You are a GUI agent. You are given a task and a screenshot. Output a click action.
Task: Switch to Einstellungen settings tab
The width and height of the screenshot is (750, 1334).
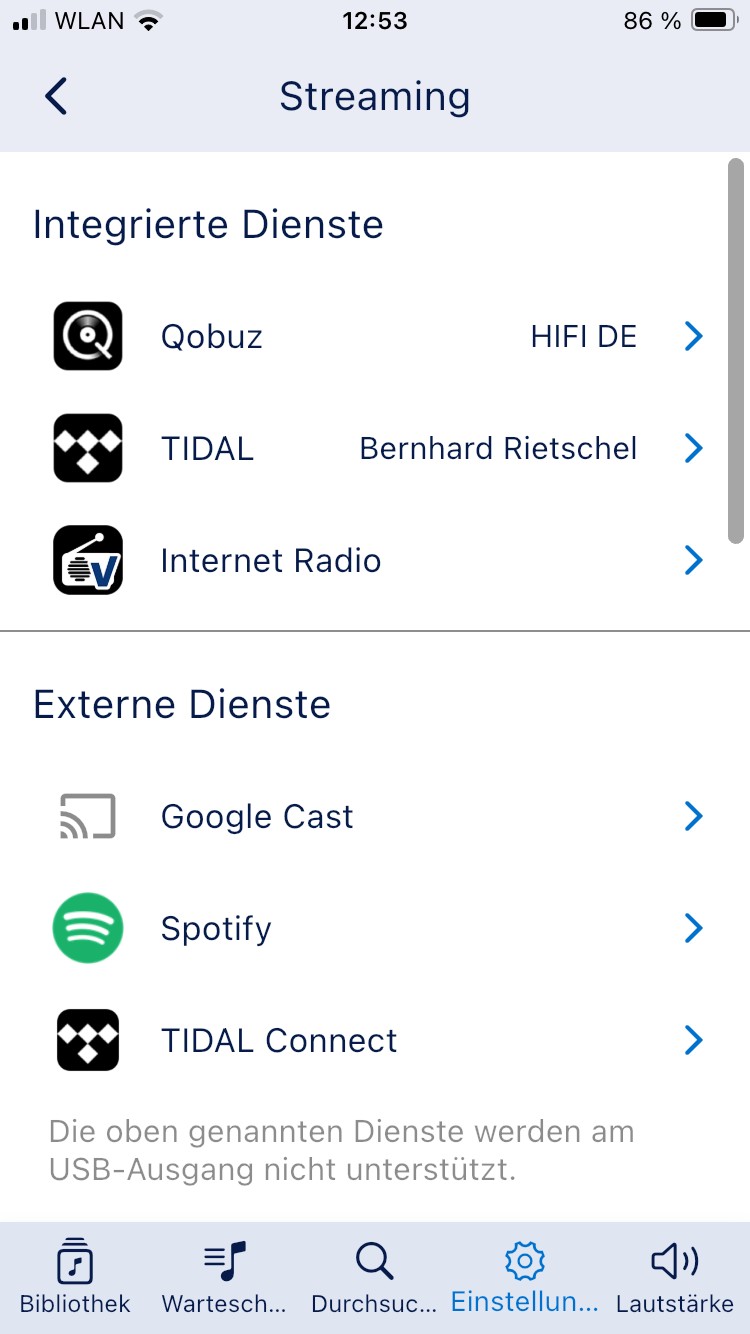pos(524,1276)
